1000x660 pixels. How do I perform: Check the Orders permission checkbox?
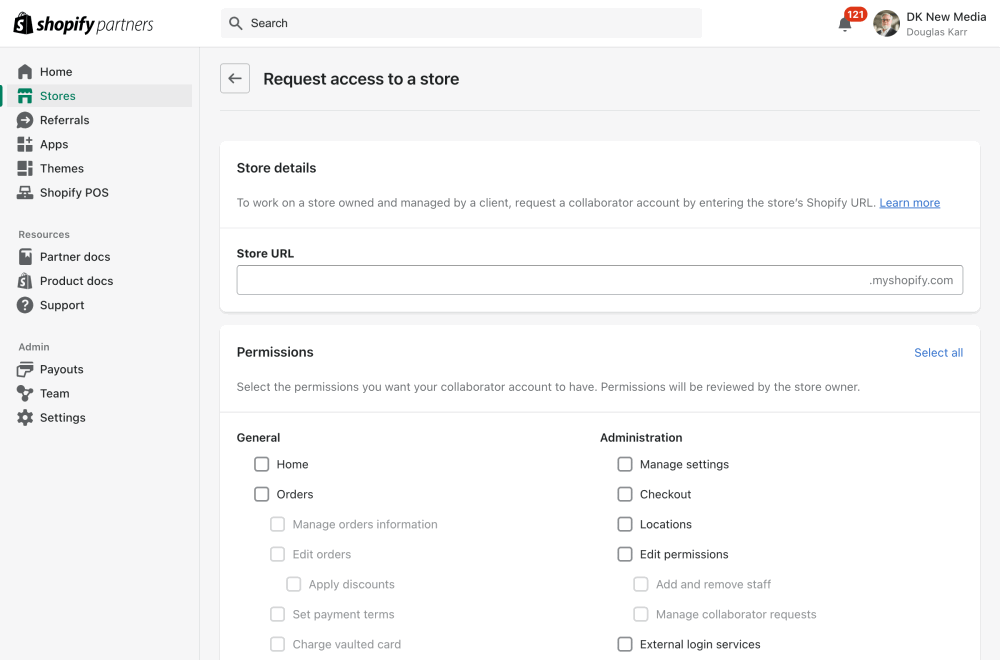pos(261,494)
